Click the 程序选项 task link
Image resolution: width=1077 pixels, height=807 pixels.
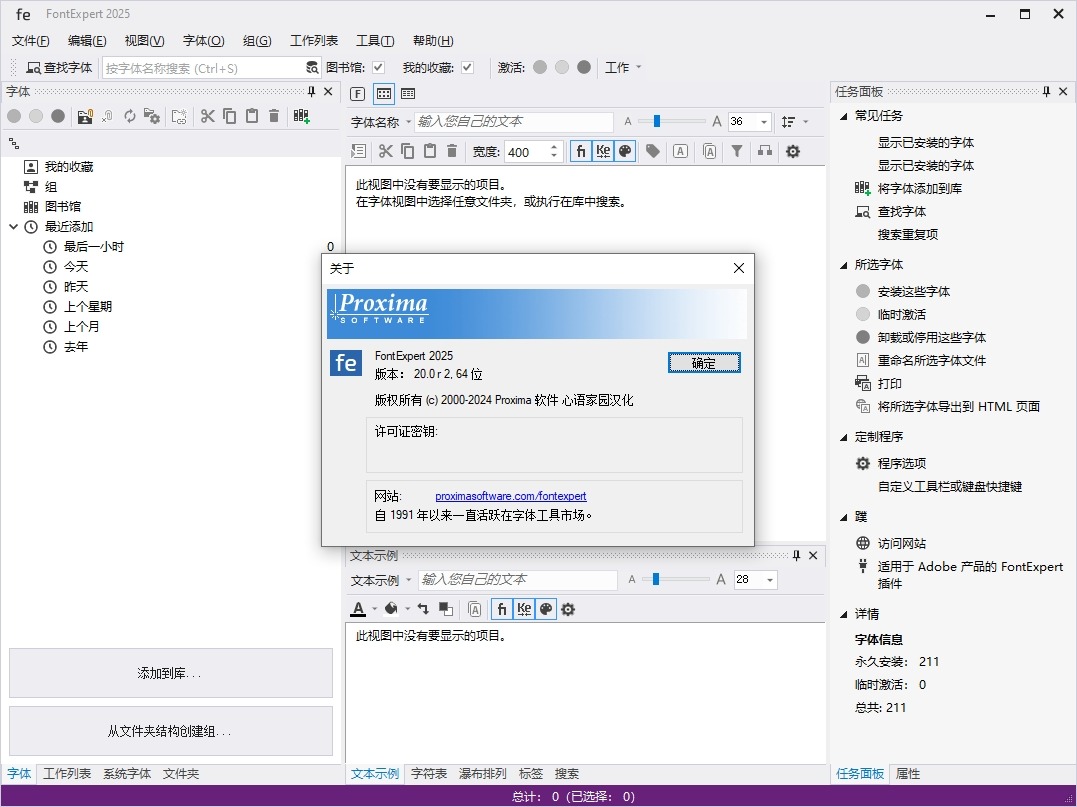902,464
